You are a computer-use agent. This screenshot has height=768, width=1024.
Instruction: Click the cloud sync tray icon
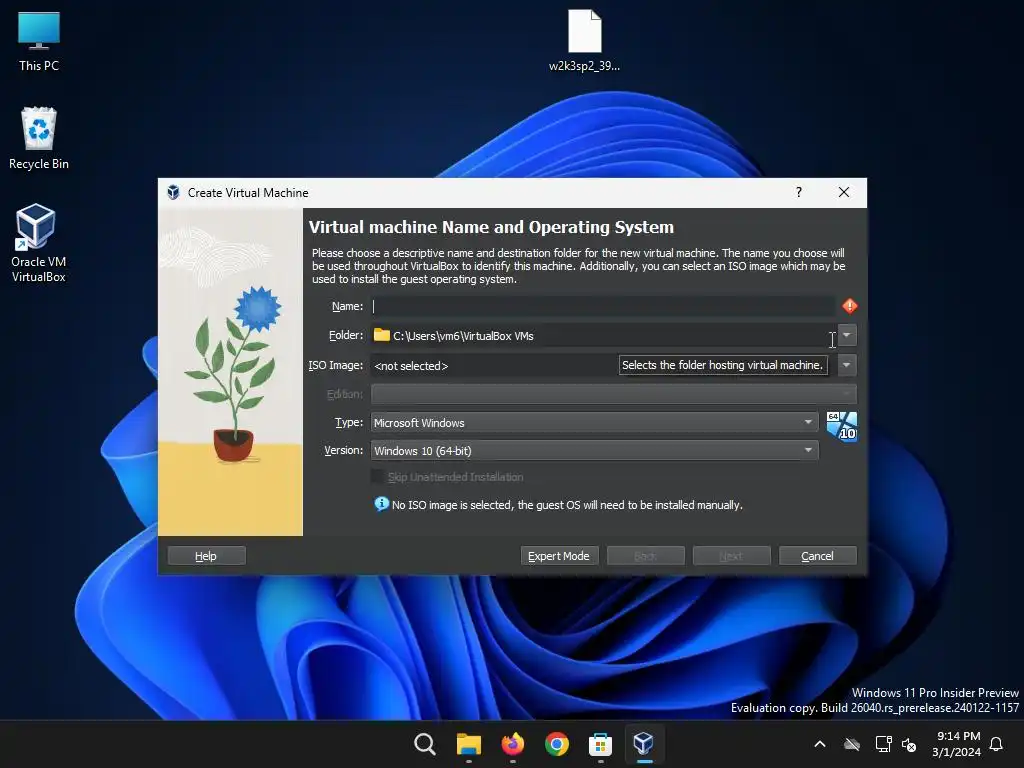click(852, 744)
